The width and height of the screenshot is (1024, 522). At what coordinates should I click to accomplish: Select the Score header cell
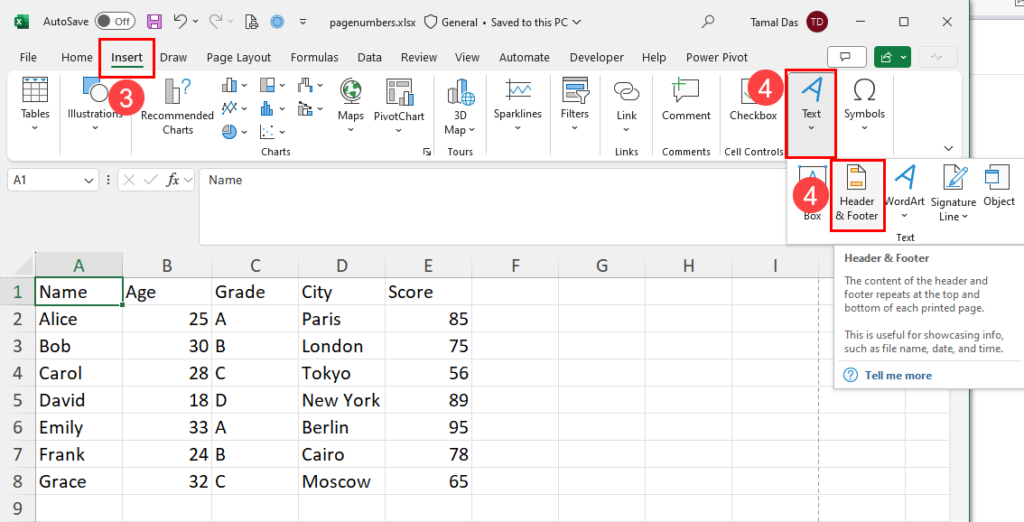[428, 291]
